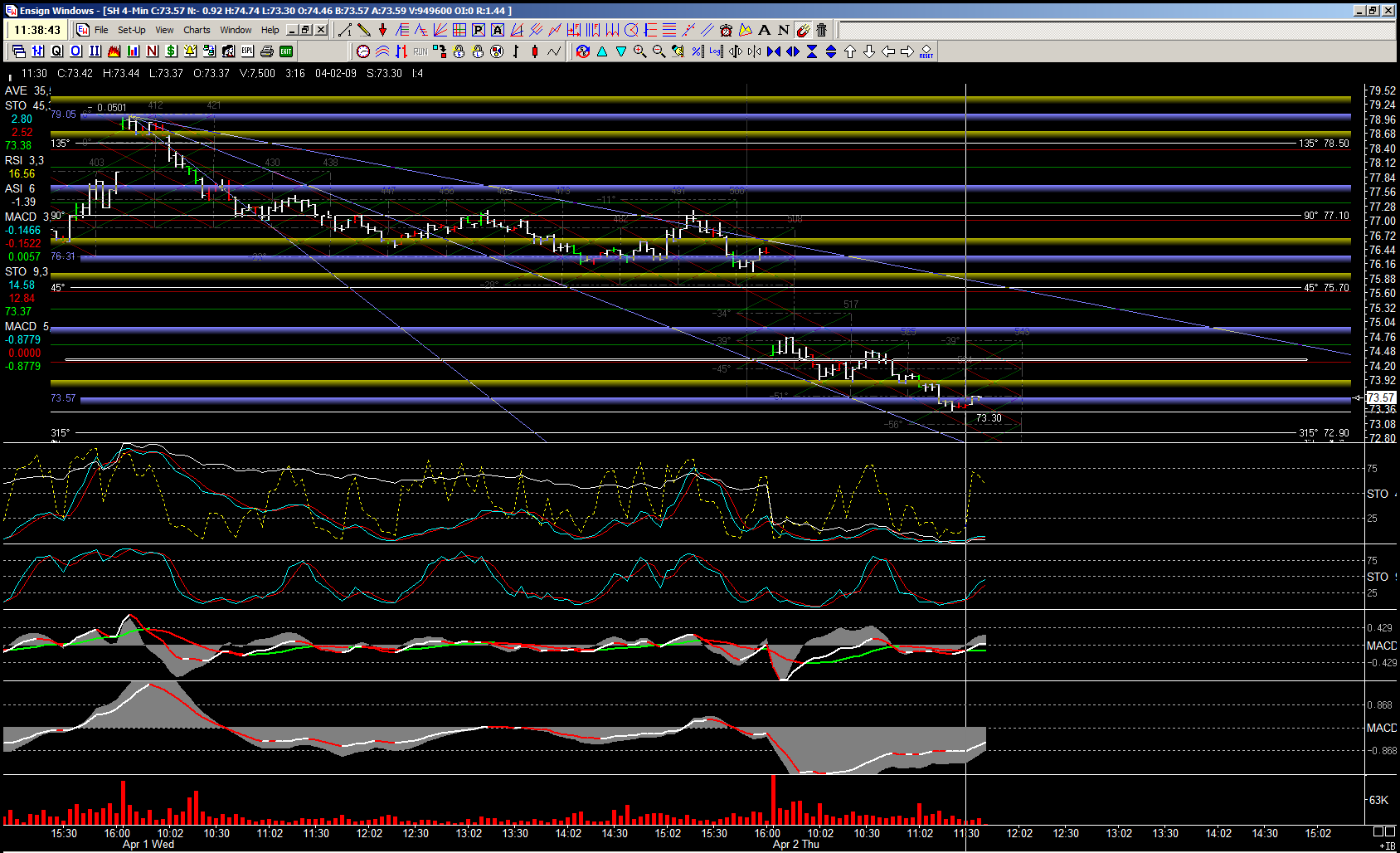This screenshot has width=1400, height=853.
Task: Click the cyan down triangle button
Action: point(621,51)
